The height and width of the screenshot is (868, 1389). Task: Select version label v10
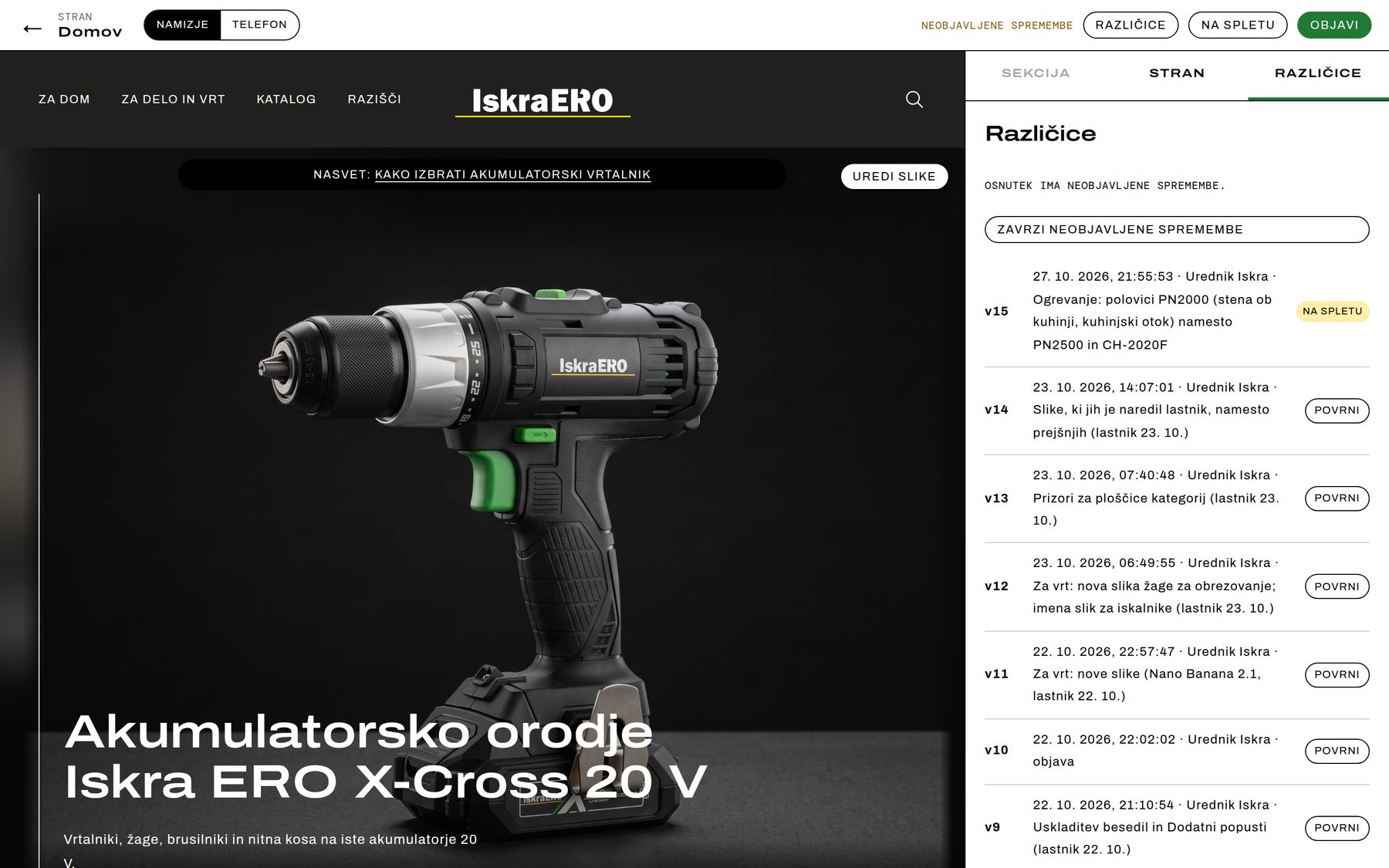[x=996, y=750]
